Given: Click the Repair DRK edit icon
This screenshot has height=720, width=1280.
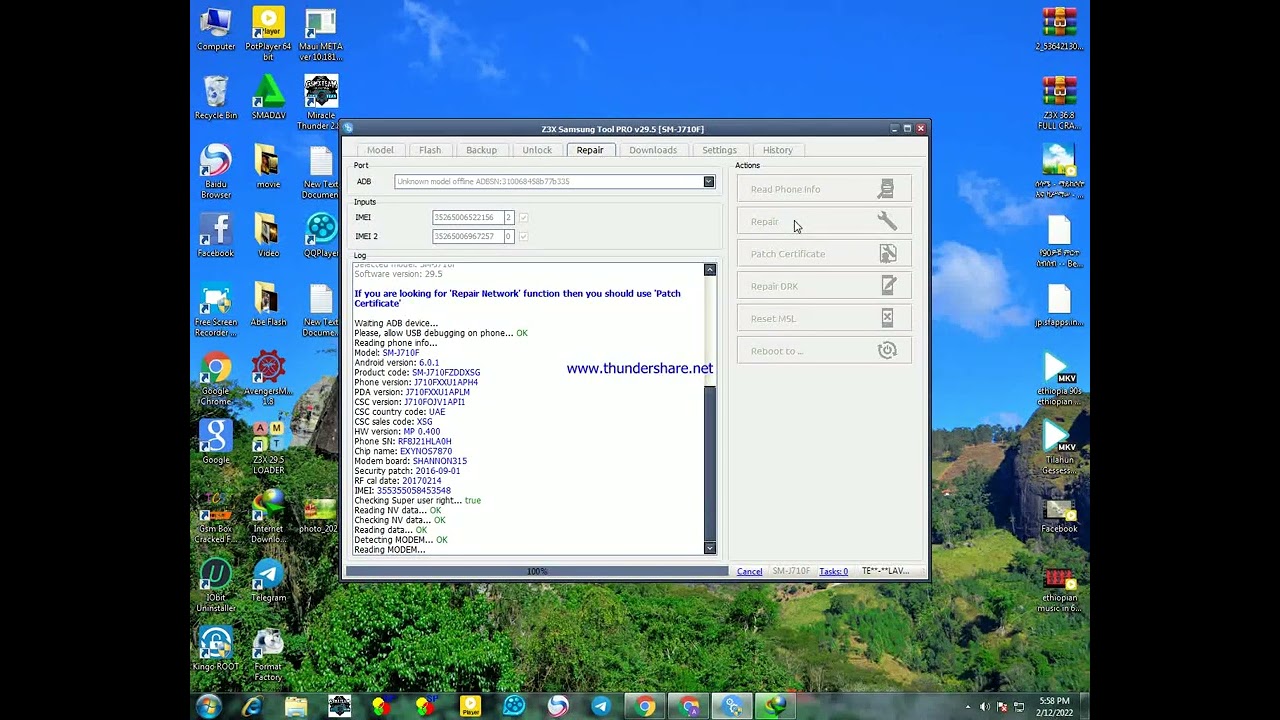Looking at the screenshot, I should click(887, 286).
